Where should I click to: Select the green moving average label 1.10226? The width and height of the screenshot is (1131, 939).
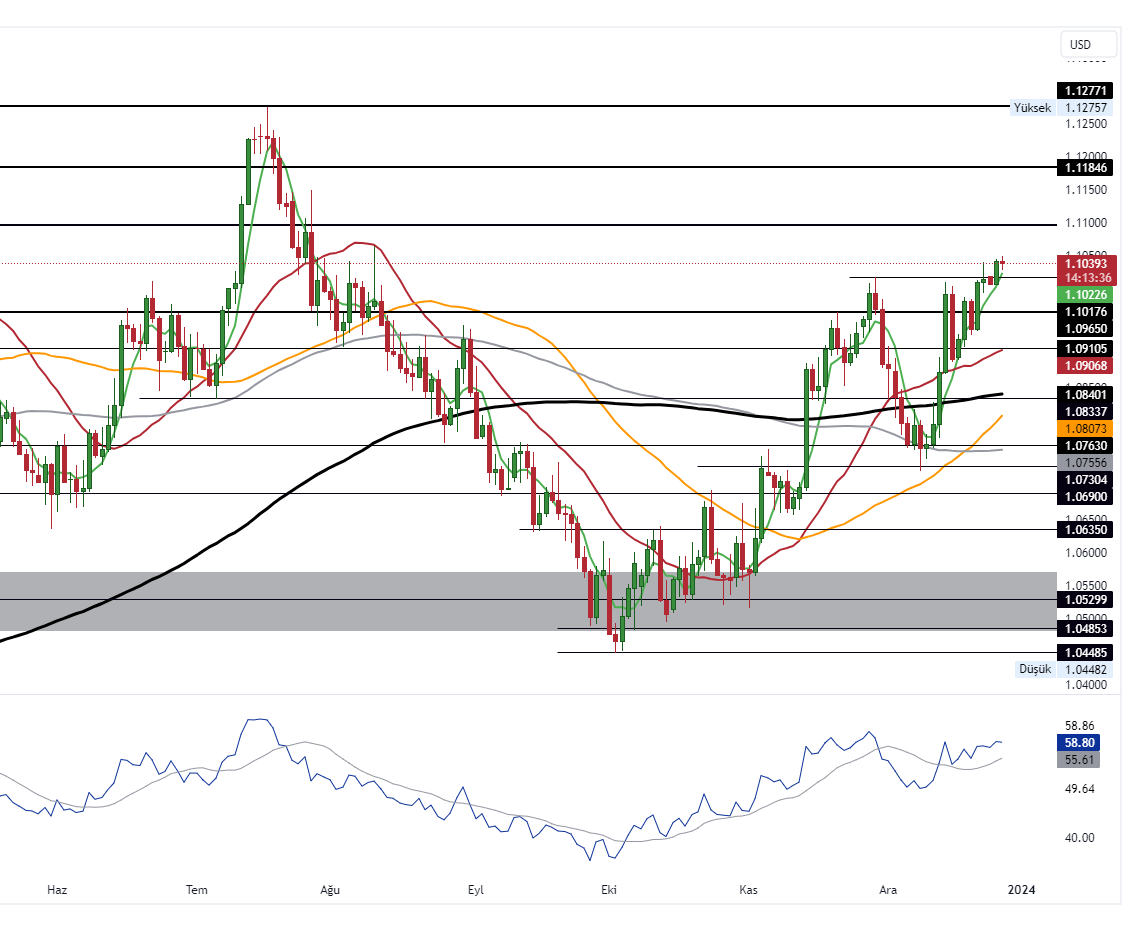tap(1083, 295)
